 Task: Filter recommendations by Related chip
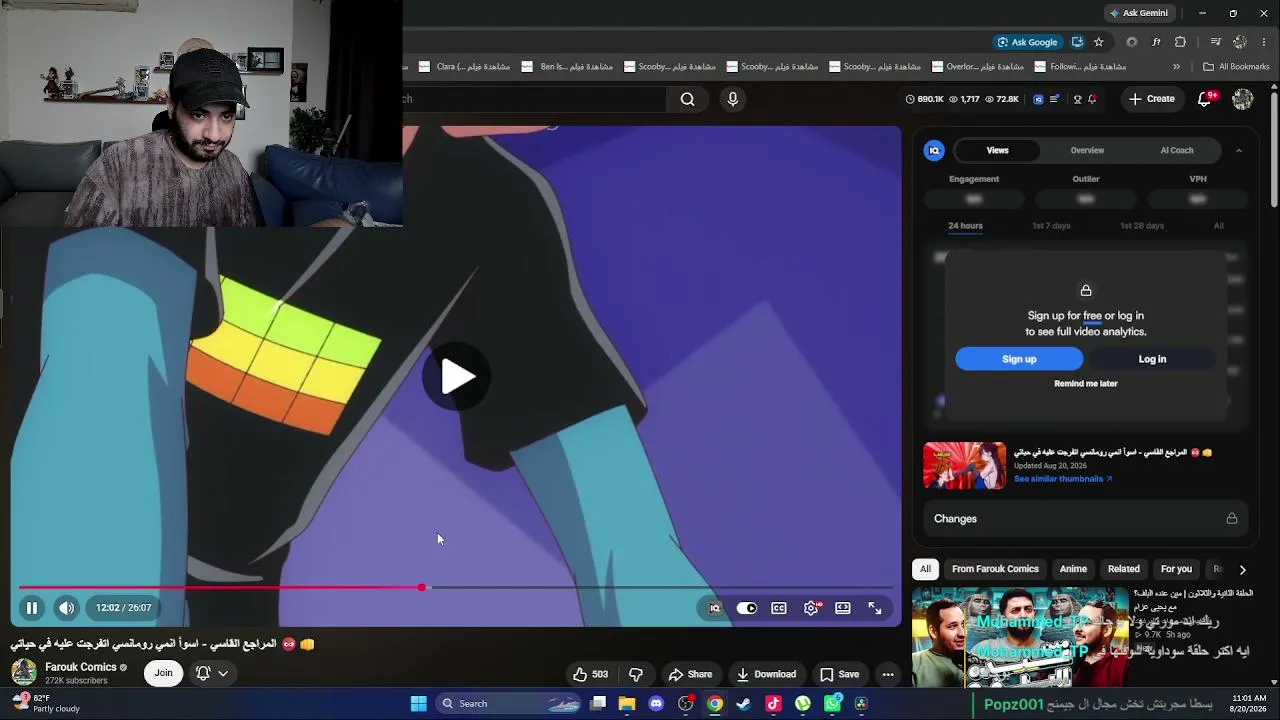click(1123, 569)
